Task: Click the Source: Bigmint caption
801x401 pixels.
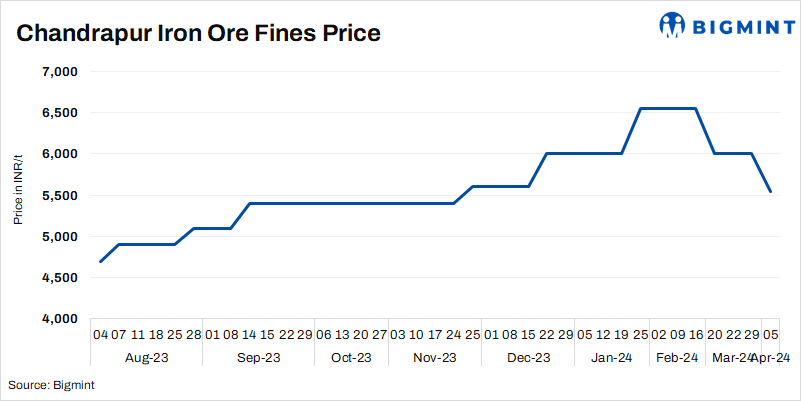Action: coord(51,385)
